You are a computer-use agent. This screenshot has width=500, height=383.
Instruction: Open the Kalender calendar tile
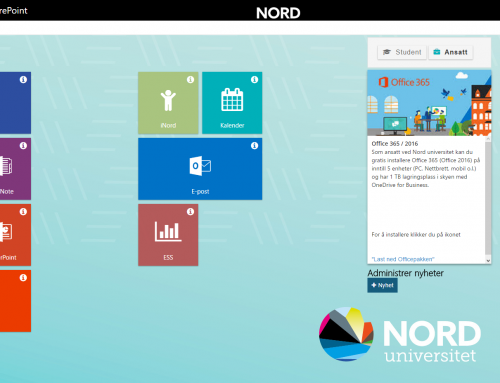[x=232, y=103]
